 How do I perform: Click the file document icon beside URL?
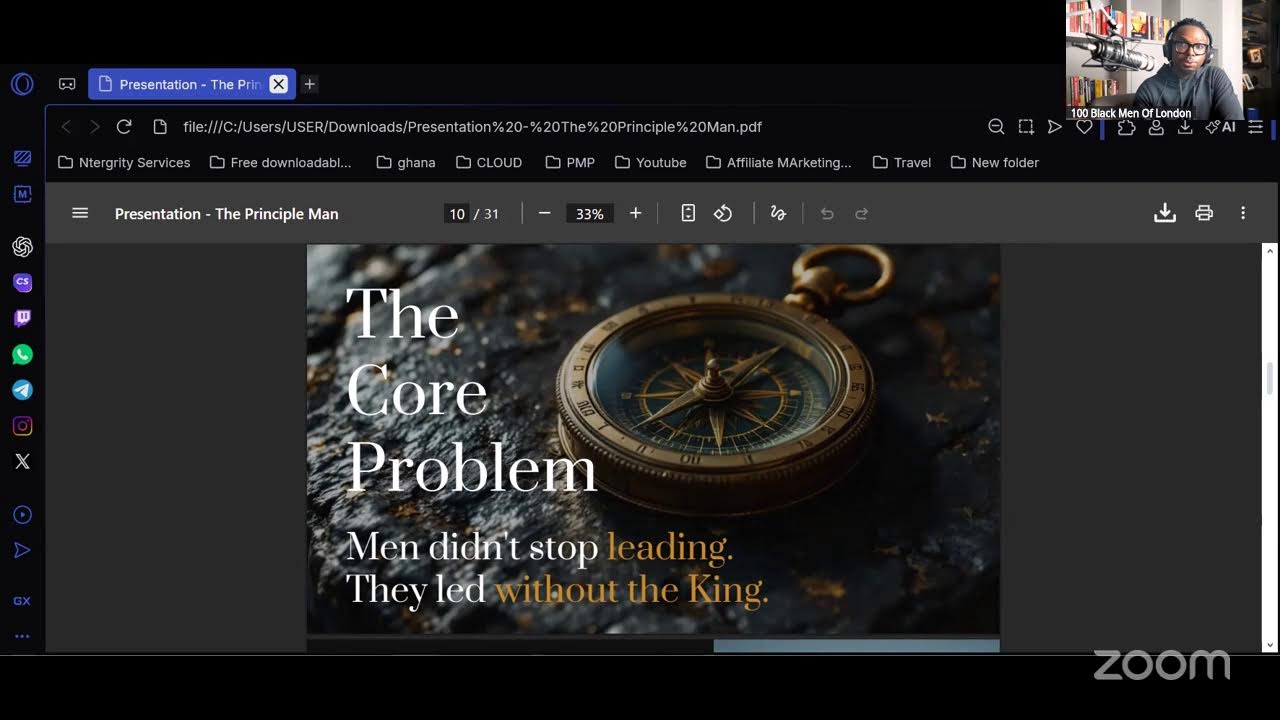(160, 127)
